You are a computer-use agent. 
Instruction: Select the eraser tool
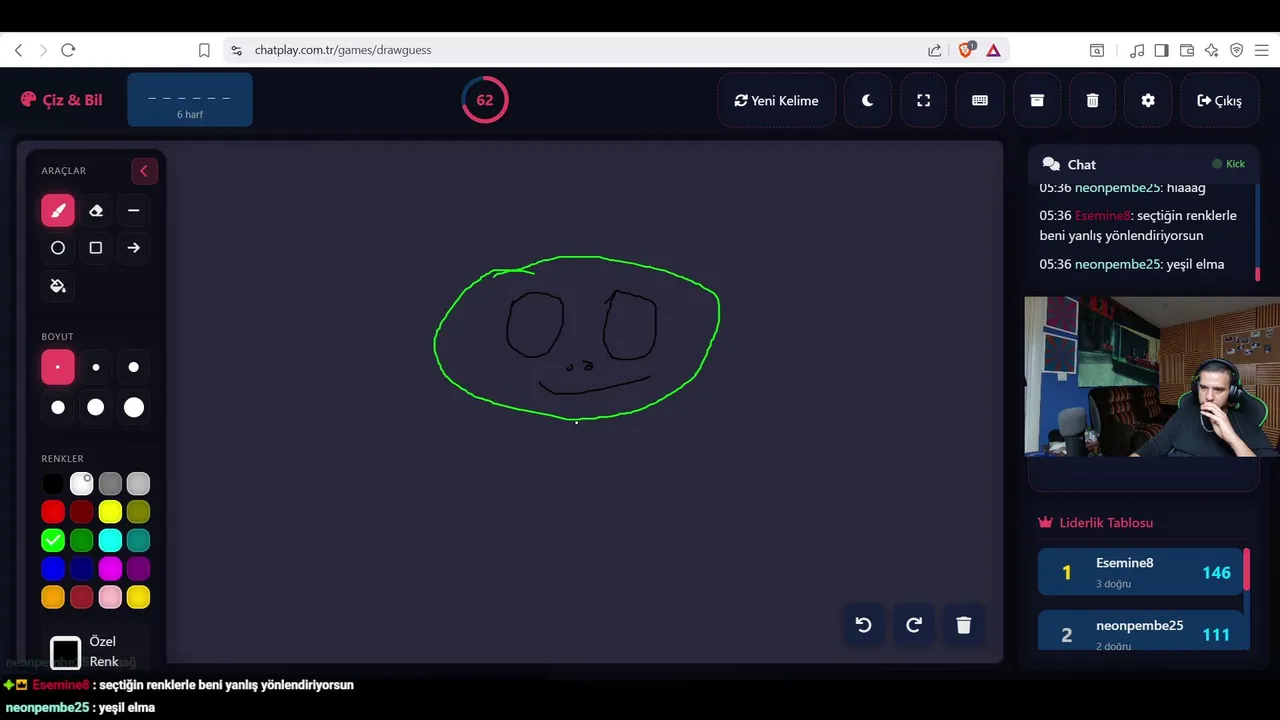[x=96, y=210]
